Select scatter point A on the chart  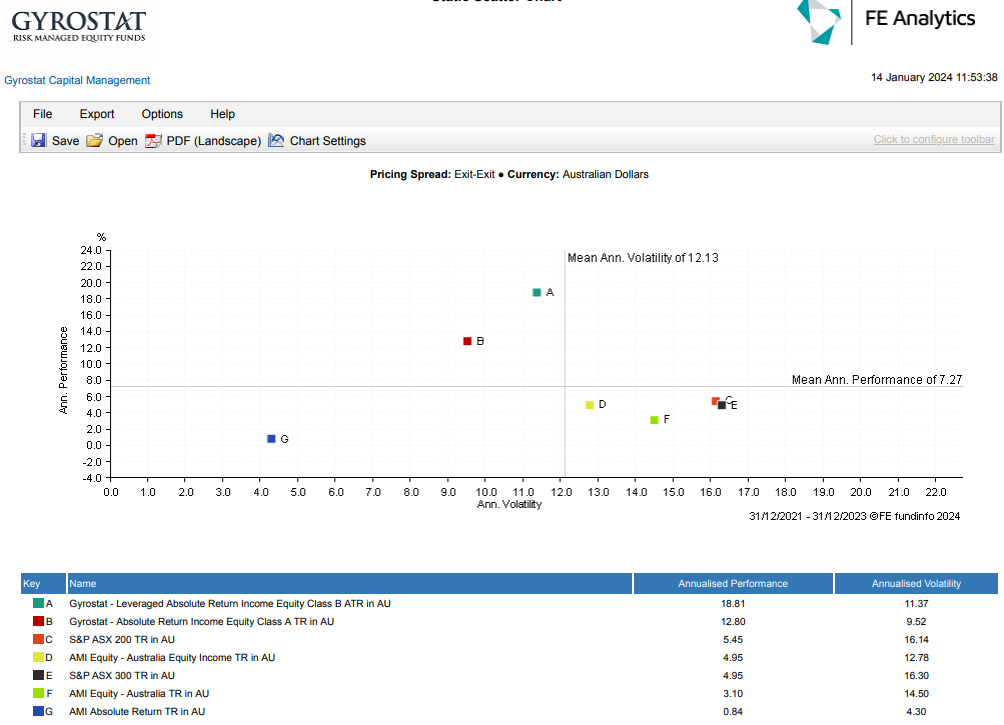pos(537,293)
